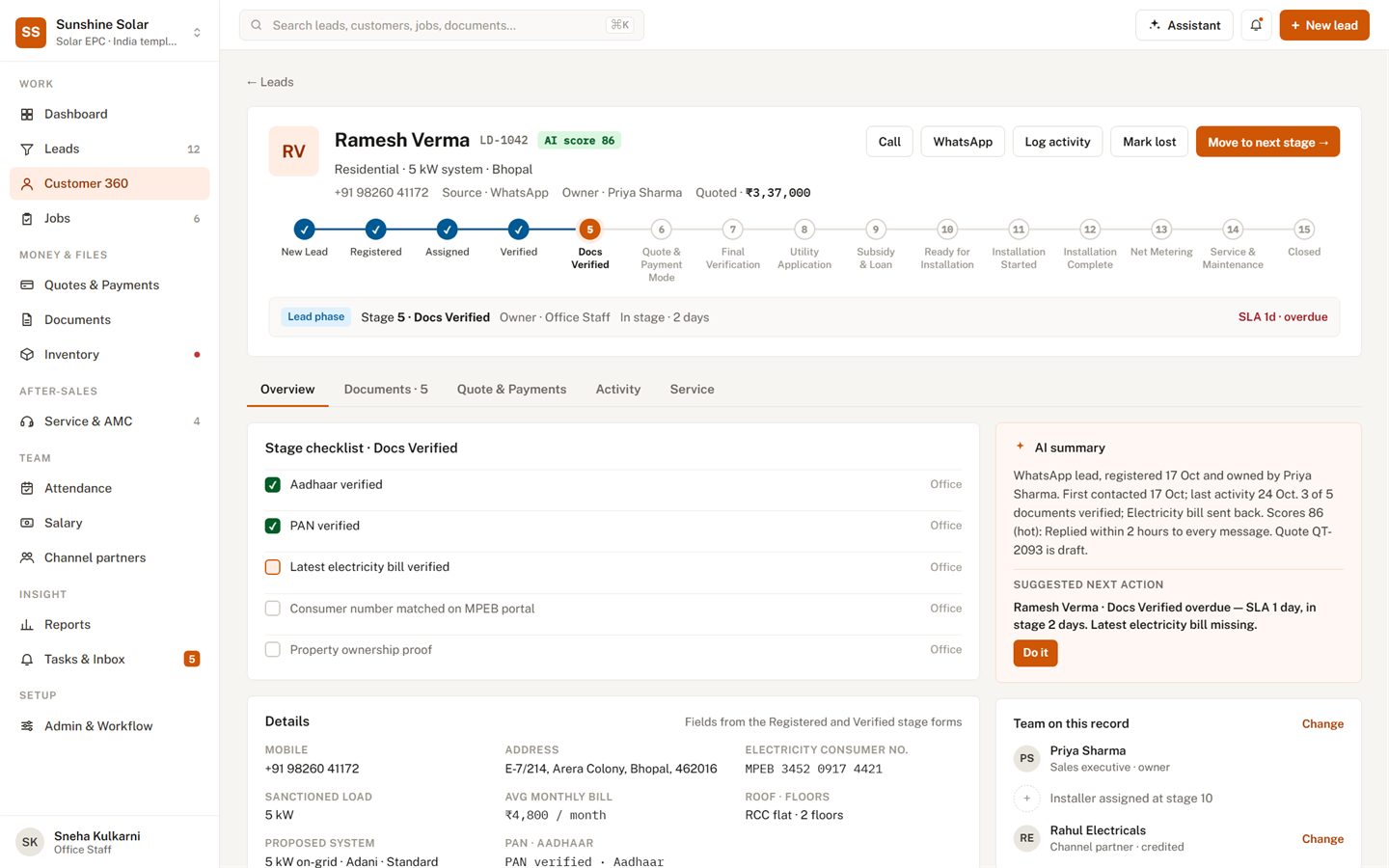Click the Customer 360 person icon
This screenshot has width=1389, height=868.
[27, 183]
